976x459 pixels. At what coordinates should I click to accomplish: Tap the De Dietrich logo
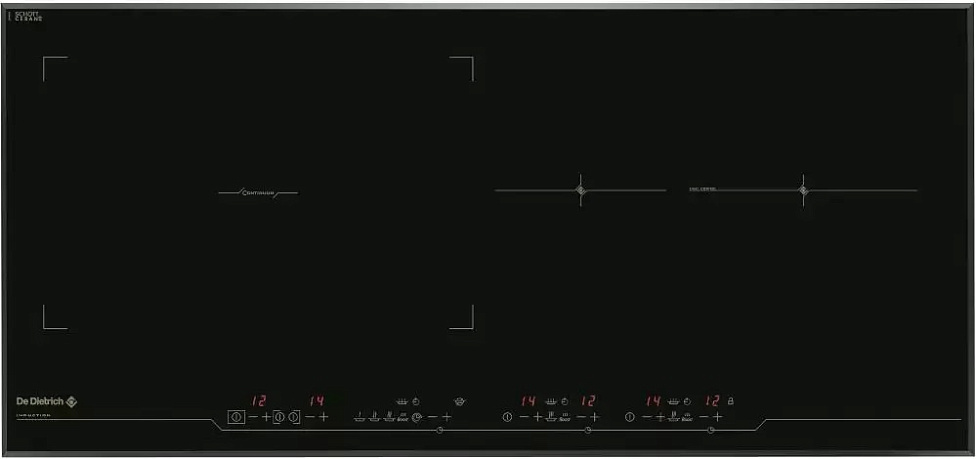point(47,402)
